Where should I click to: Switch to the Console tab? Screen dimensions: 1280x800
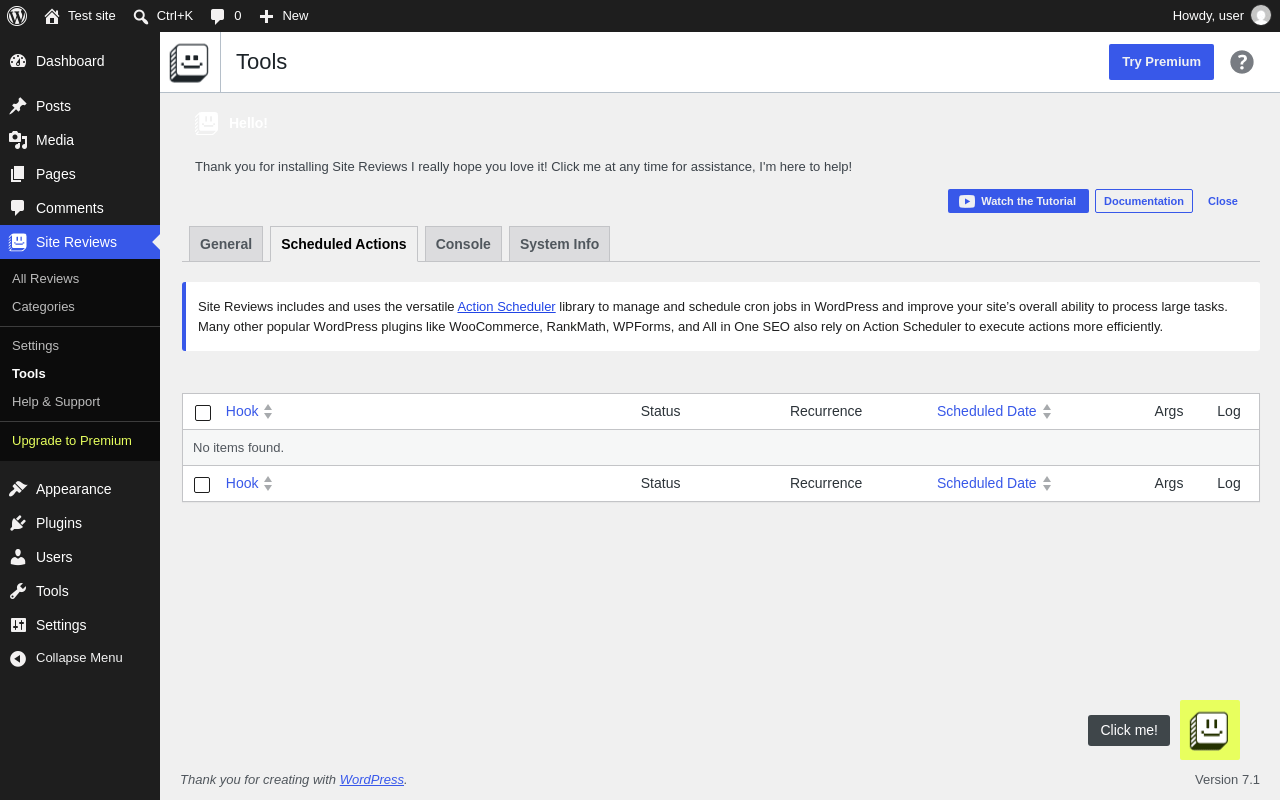(x=463, y=244)
